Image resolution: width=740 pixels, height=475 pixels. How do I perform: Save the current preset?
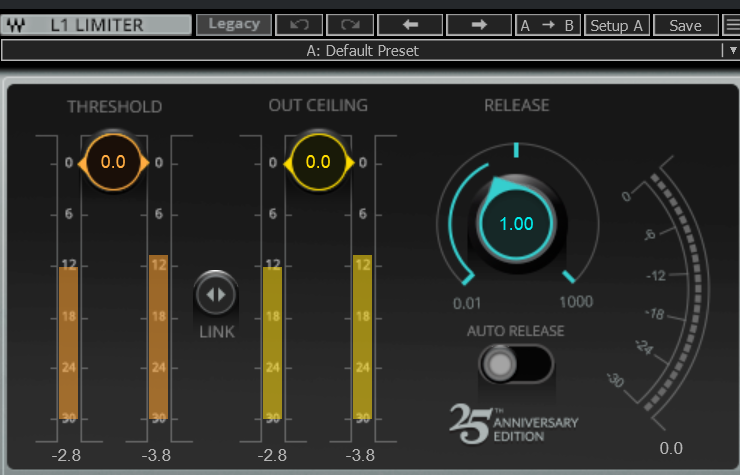pos(686,25)
